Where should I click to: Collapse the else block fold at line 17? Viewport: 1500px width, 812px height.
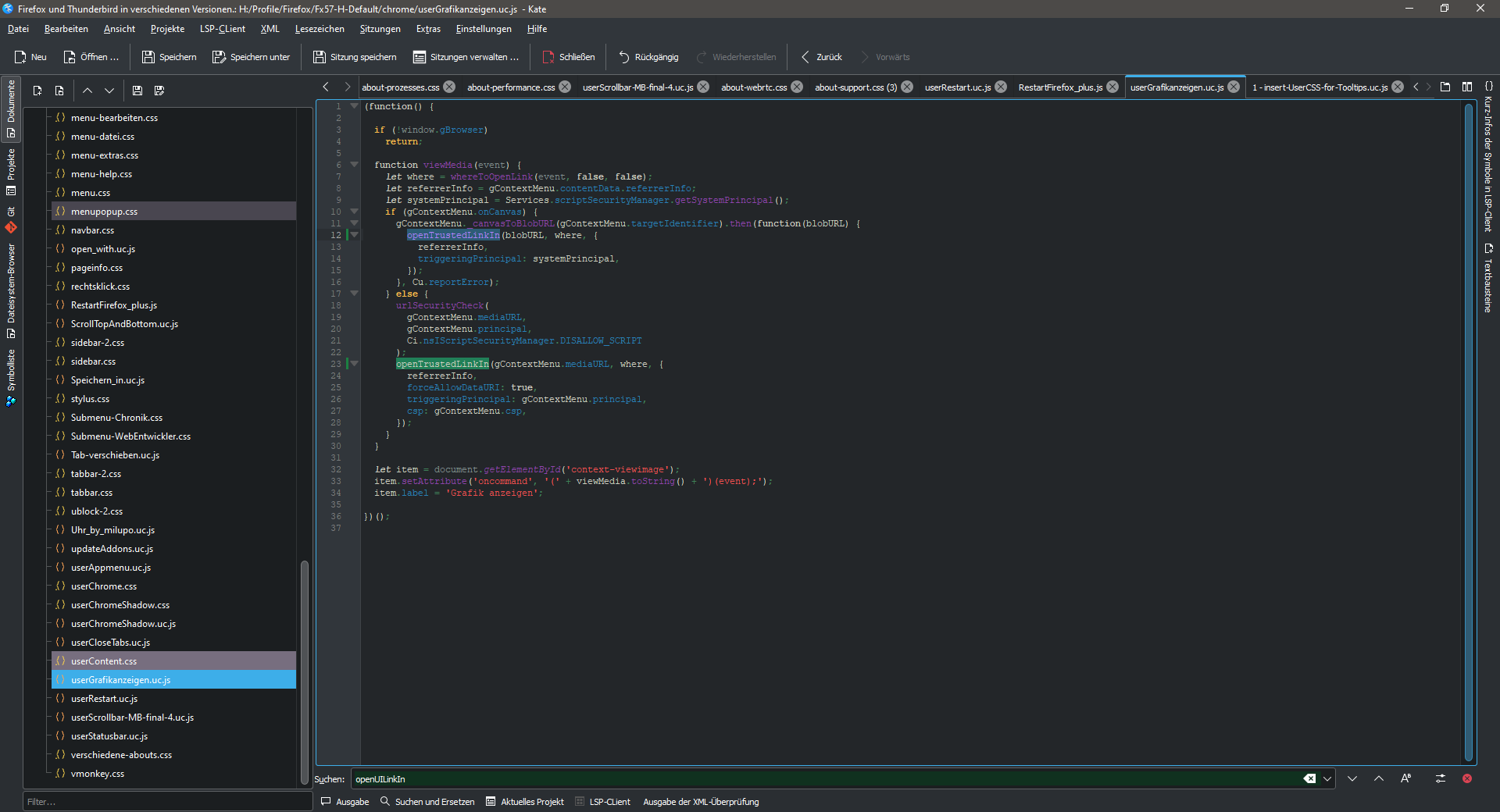(354, 294)
